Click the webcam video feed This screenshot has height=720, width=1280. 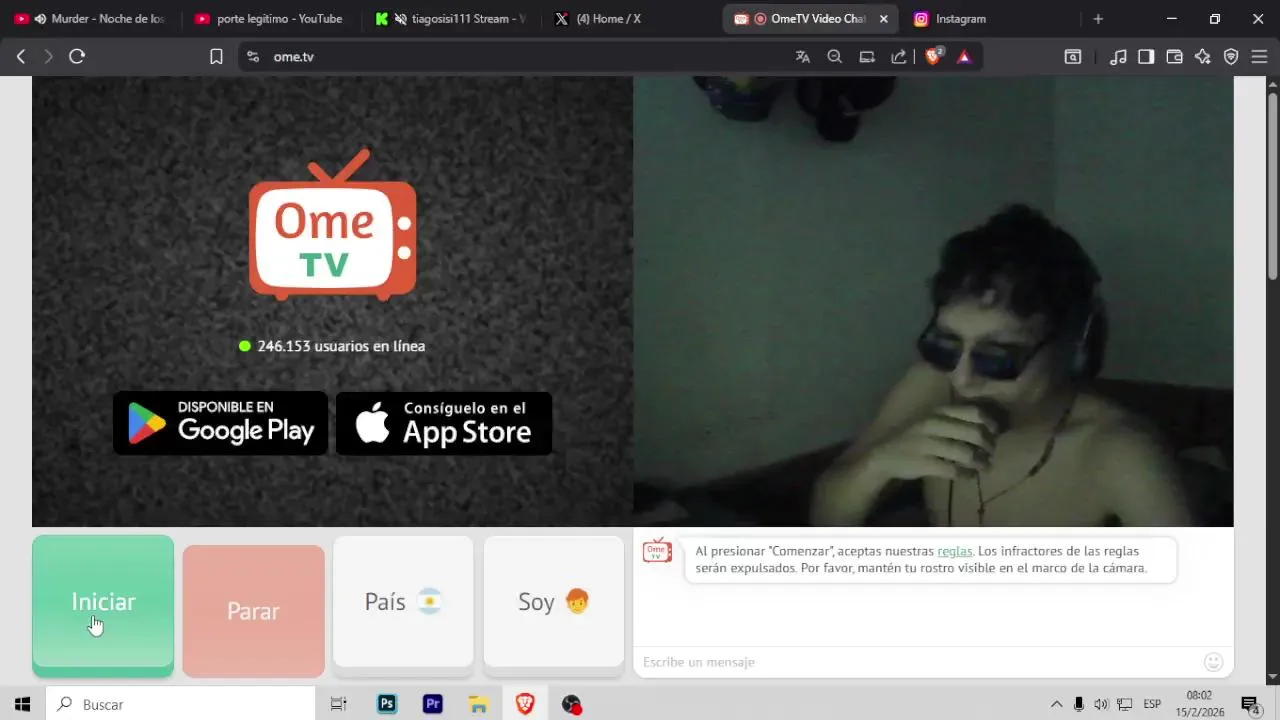click(933, 301)
